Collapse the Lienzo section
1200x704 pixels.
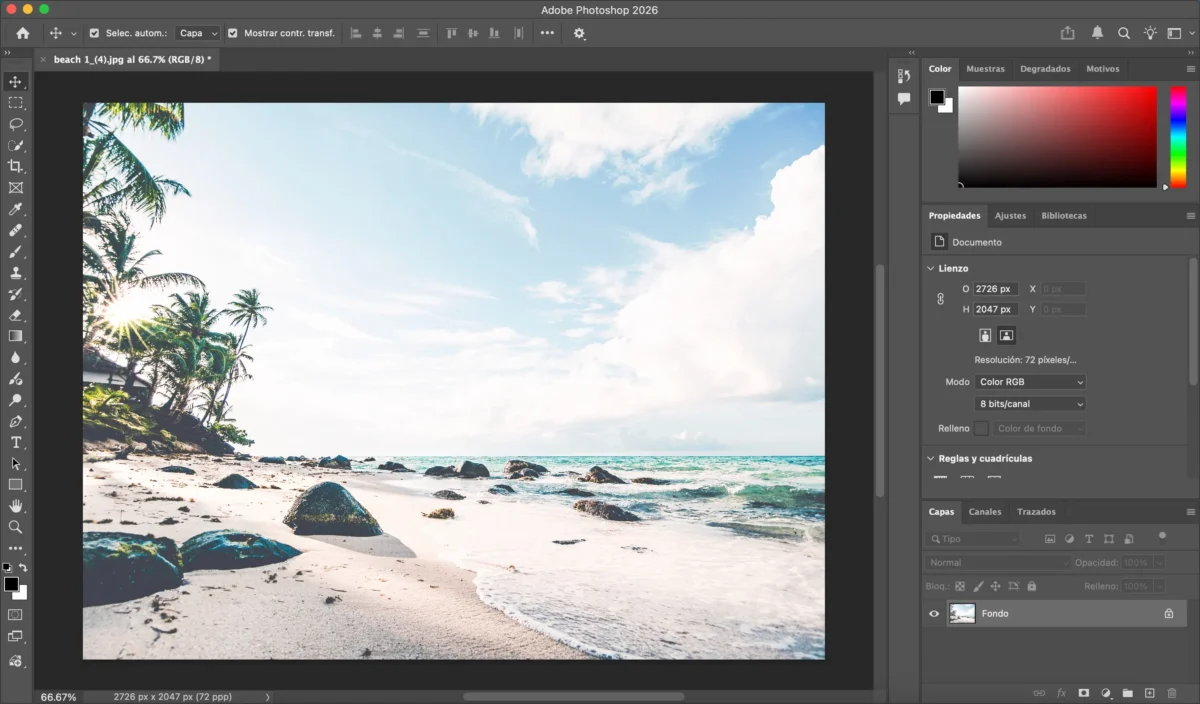[x=931, y=268]
